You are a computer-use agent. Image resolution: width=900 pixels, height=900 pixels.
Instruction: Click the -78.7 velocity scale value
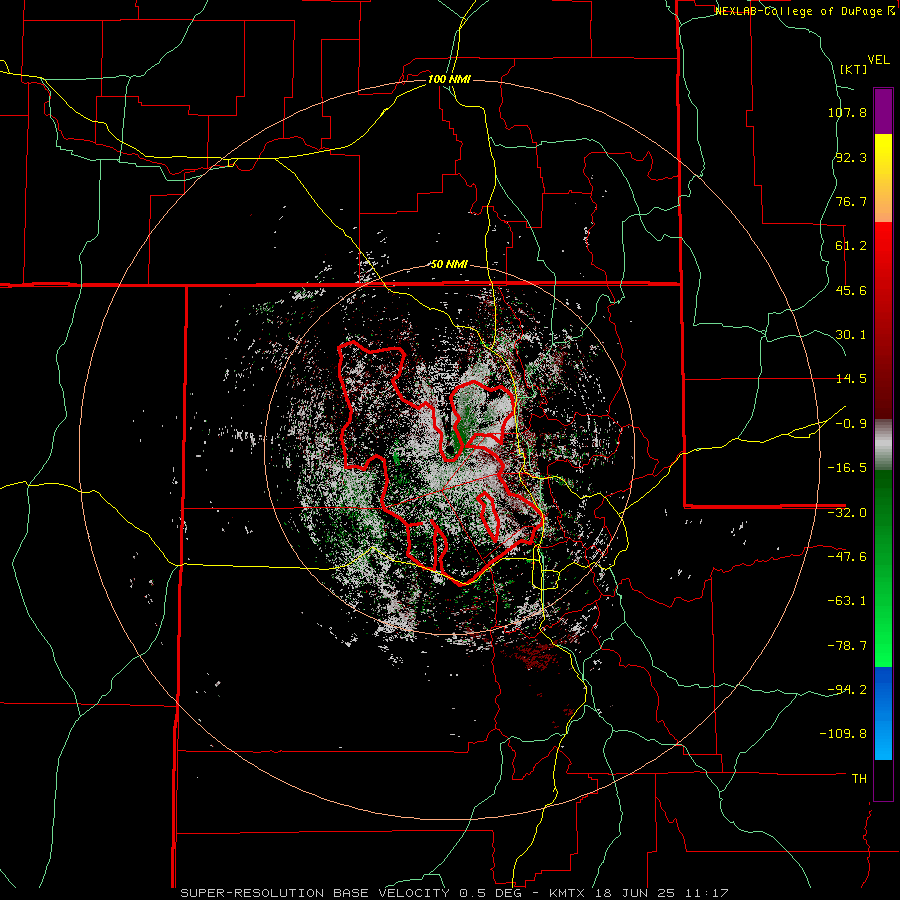pyautogui.click(x=847, y=646)
